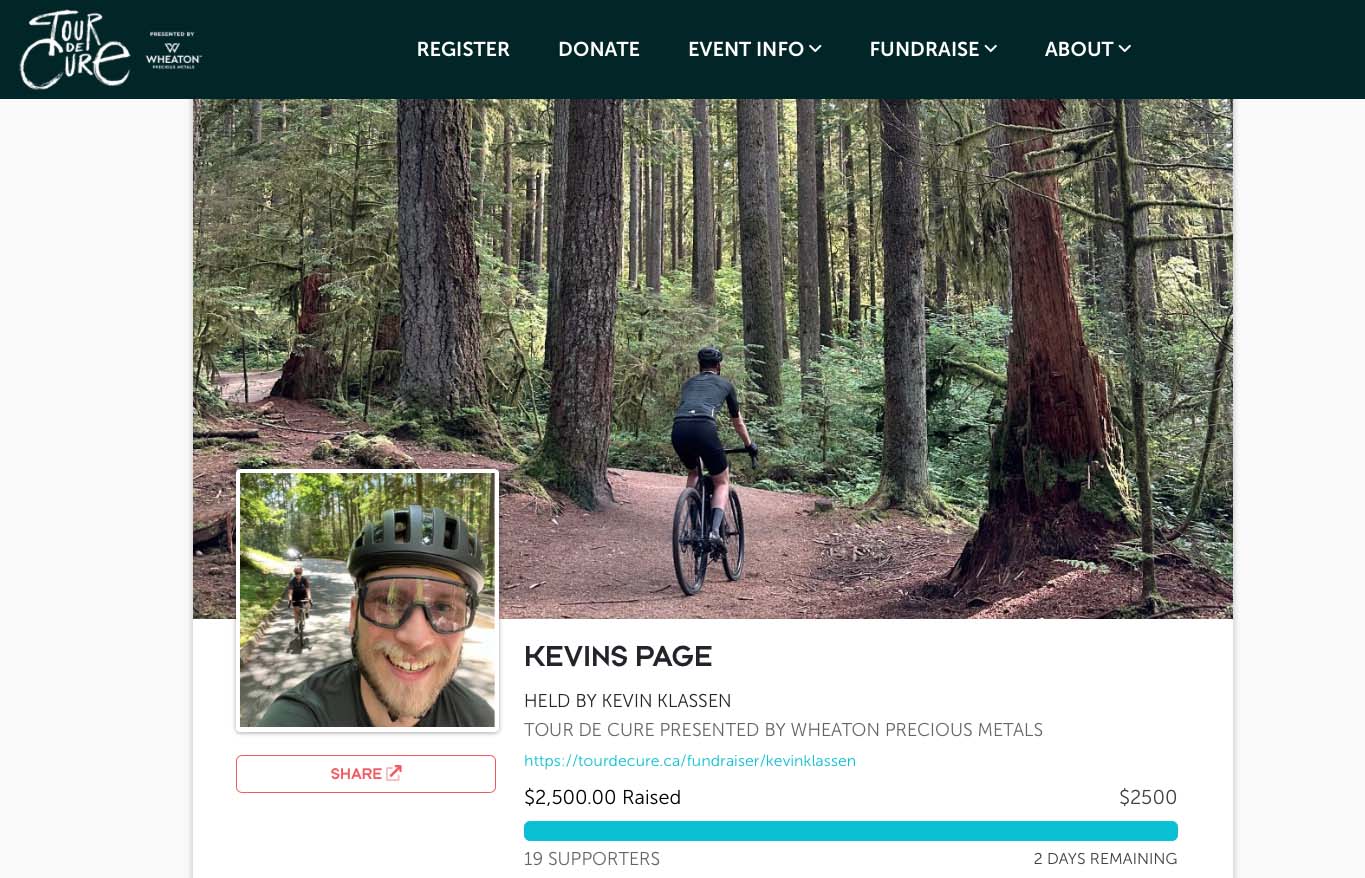Click the KEVINS PAGE heading
This screenshot has width=1365, height=878.
[x=618, y=657]
